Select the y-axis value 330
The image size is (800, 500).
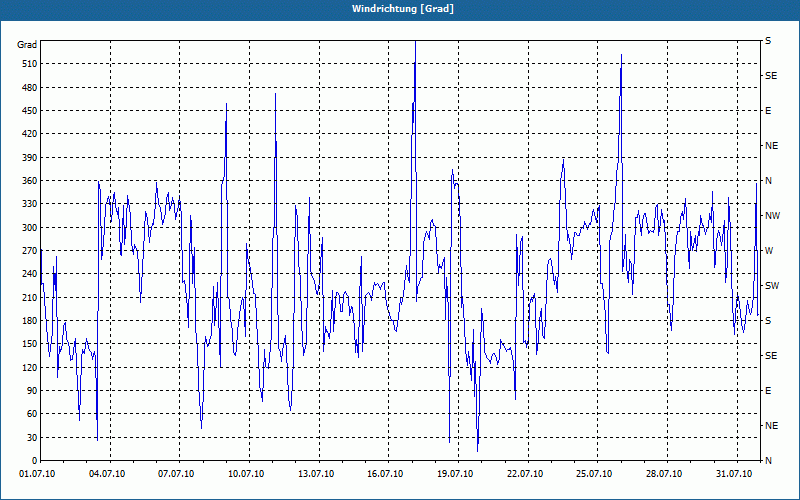[x=31, y=204]
